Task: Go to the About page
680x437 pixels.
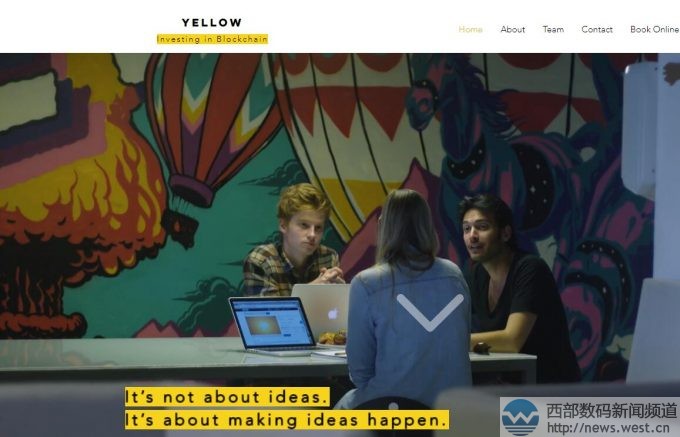Action: 513,29
